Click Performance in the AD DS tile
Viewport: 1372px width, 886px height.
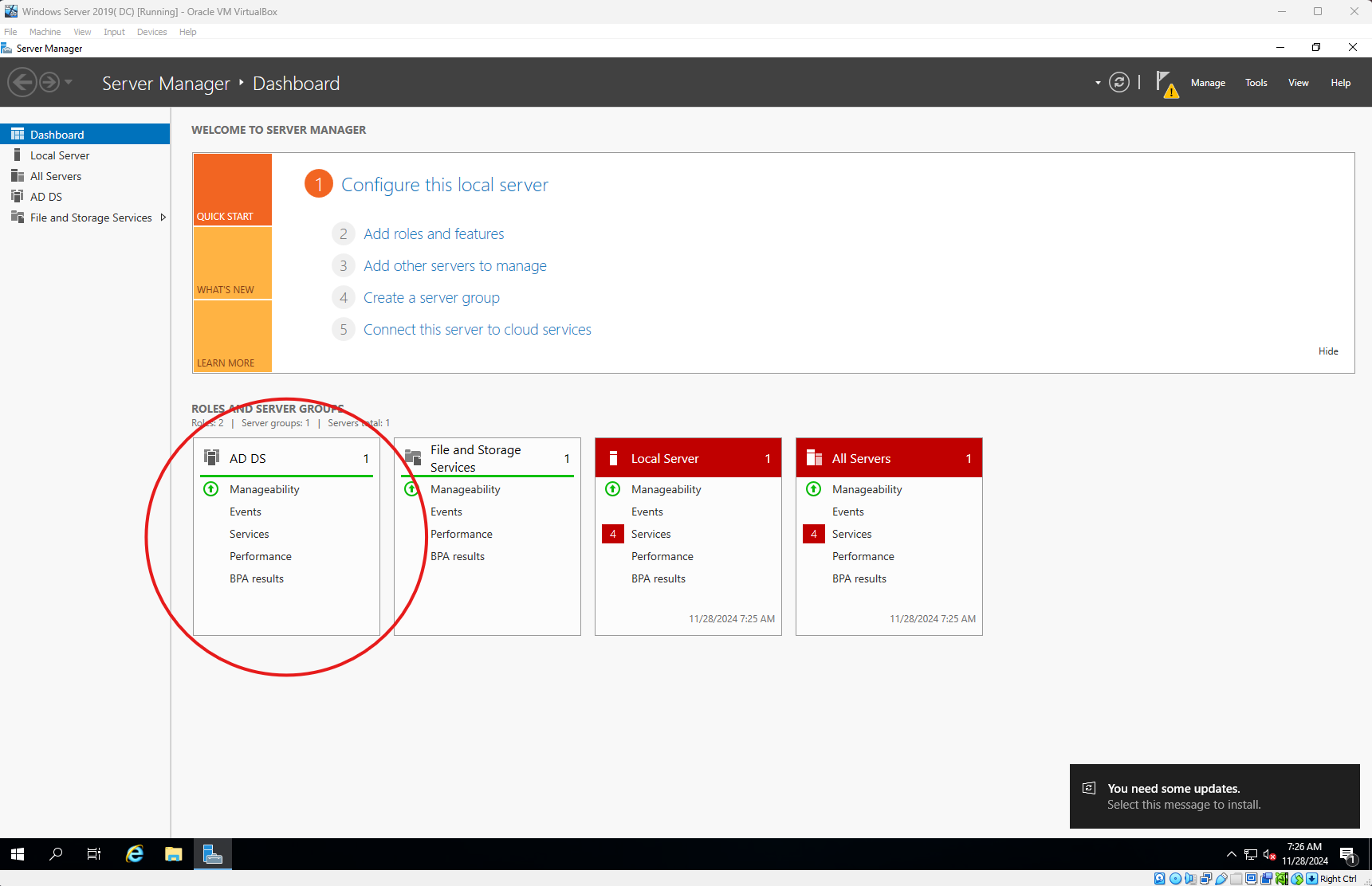pyautogui.click(x=261, y=556)
